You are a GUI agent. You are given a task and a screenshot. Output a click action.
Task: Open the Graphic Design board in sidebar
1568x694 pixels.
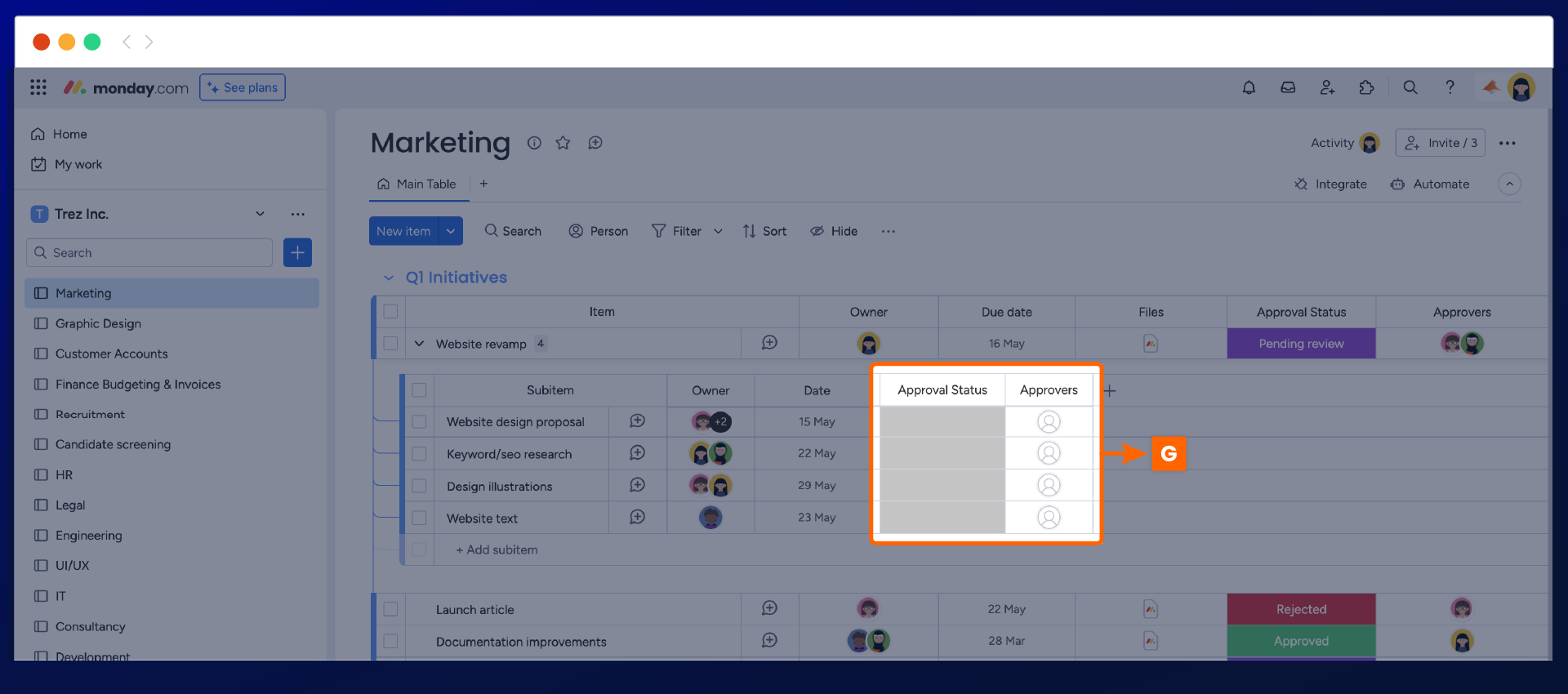click(x=98, y=323)
